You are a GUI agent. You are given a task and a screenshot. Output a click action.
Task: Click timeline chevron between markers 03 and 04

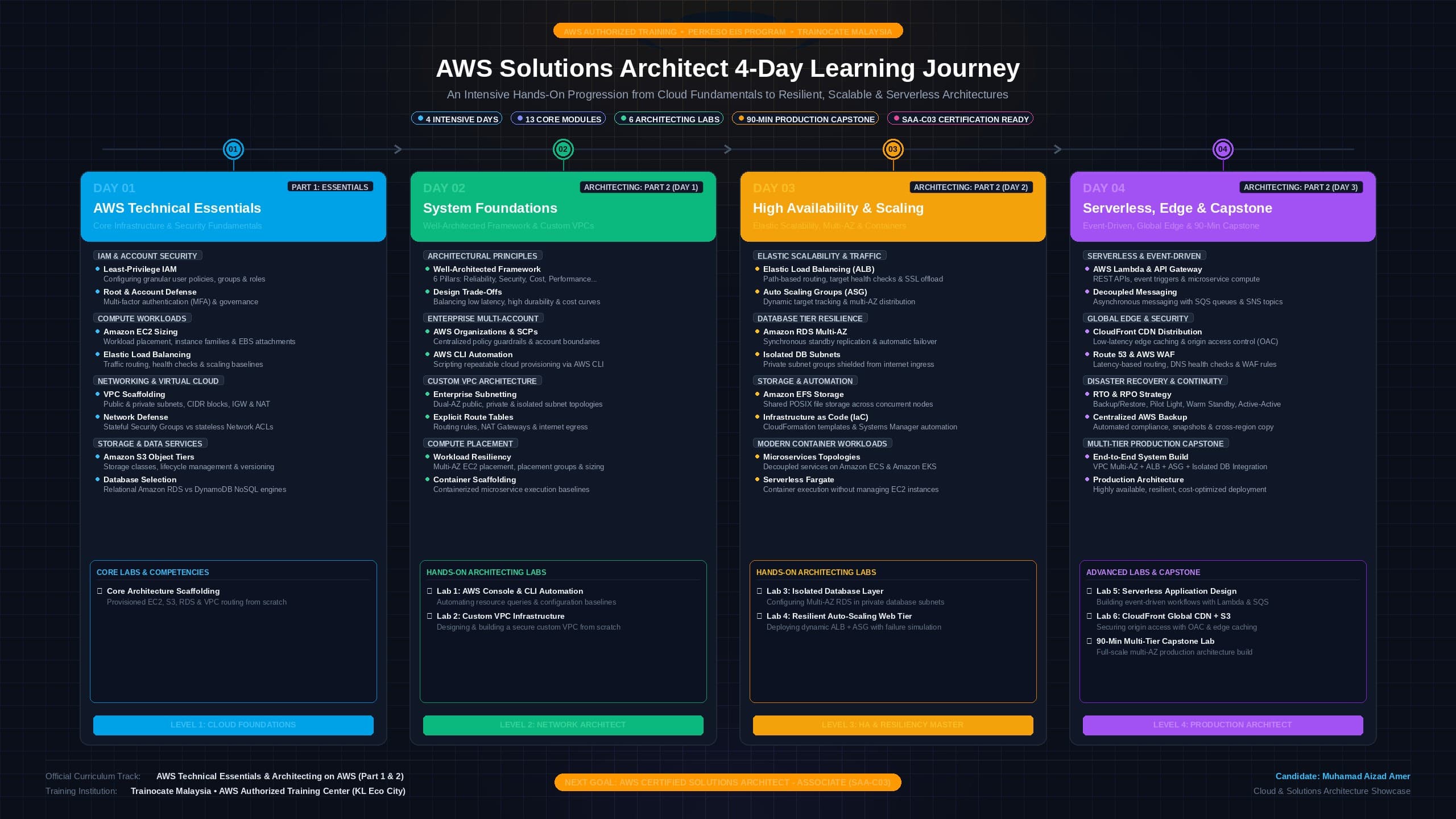(1058, 149)
